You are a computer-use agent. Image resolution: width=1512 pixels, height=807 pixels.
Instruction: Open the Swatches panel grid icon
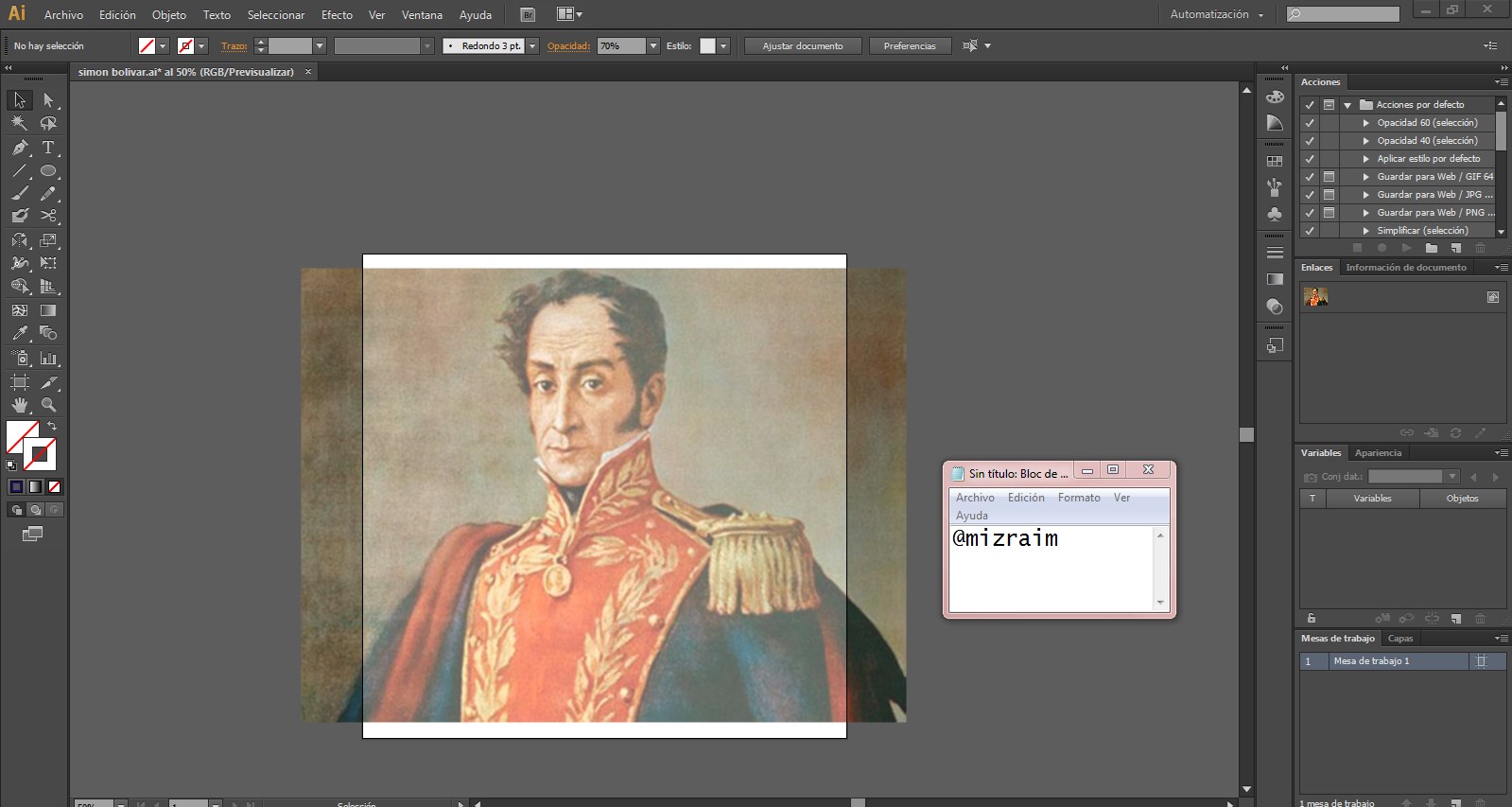point(1275,162)
